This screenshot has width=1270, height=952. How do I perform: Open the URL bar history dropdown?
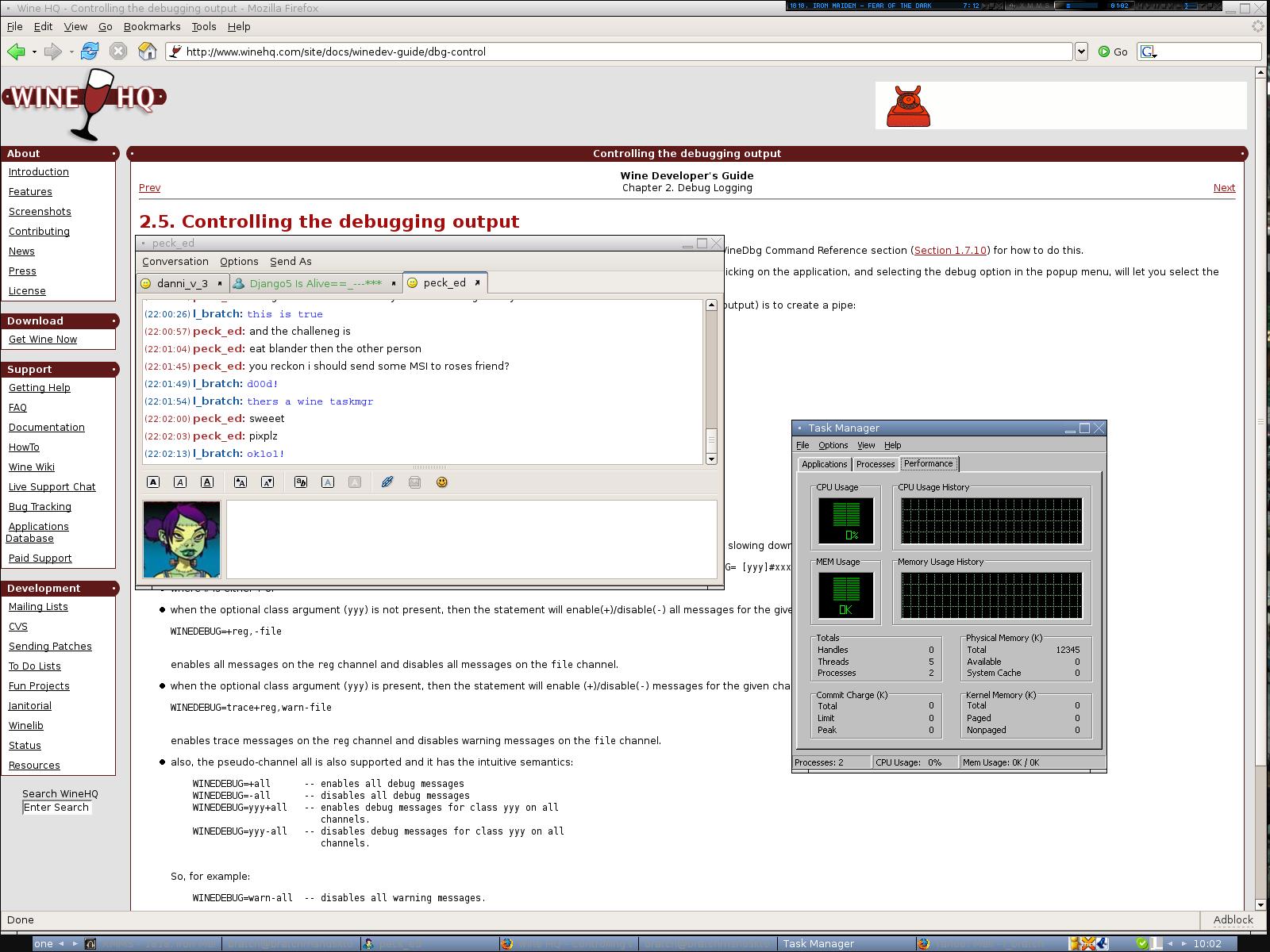pos(1080,52)
